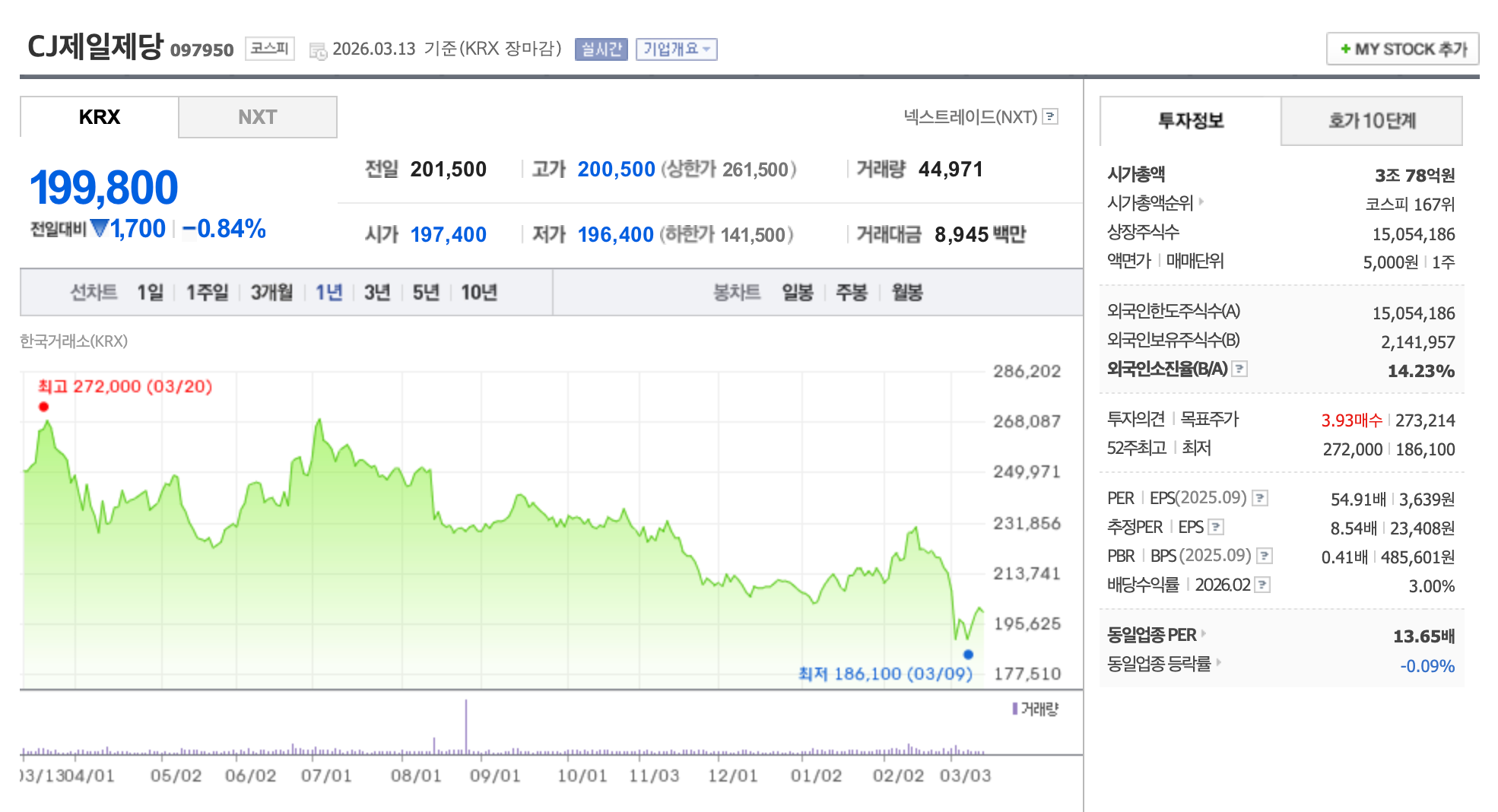Select 3년 chart range
The image size is (1498, 812).
point(377,293)
